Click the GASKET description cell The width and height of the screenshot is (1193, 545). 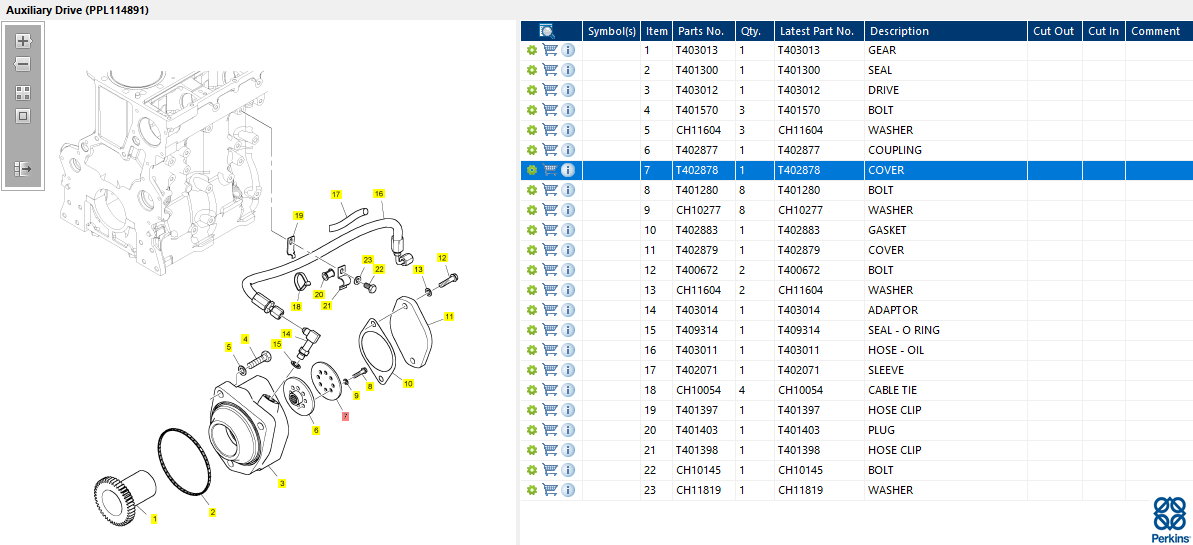[x=946, y=230]
